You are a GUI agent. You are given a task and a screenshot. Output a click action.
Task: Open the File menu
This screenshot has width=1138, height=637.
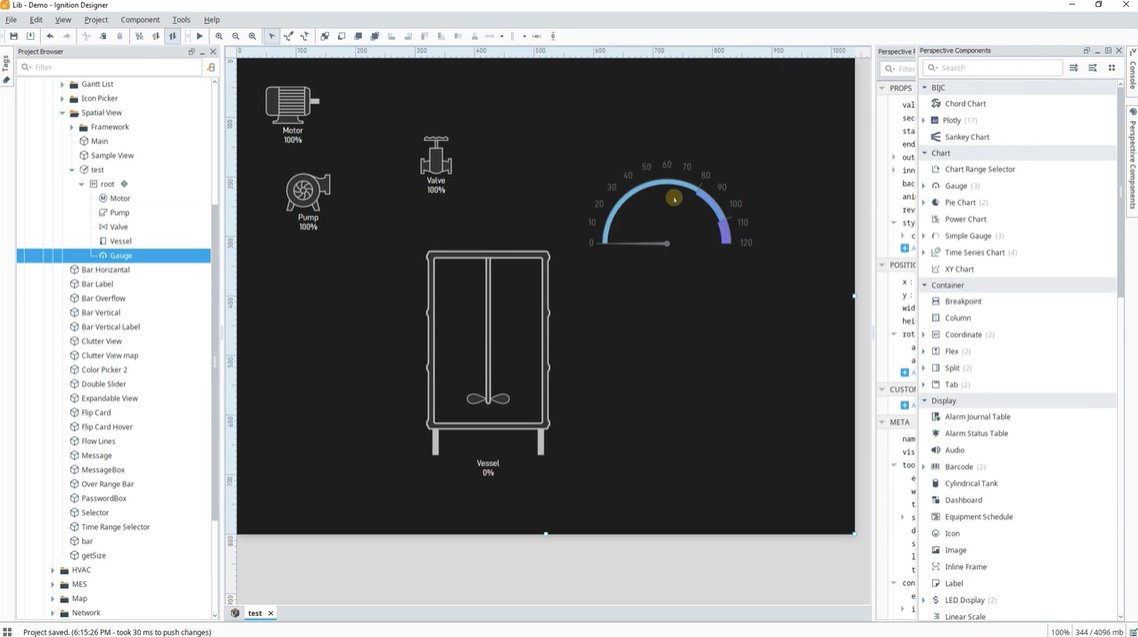(x=11, y=20)
